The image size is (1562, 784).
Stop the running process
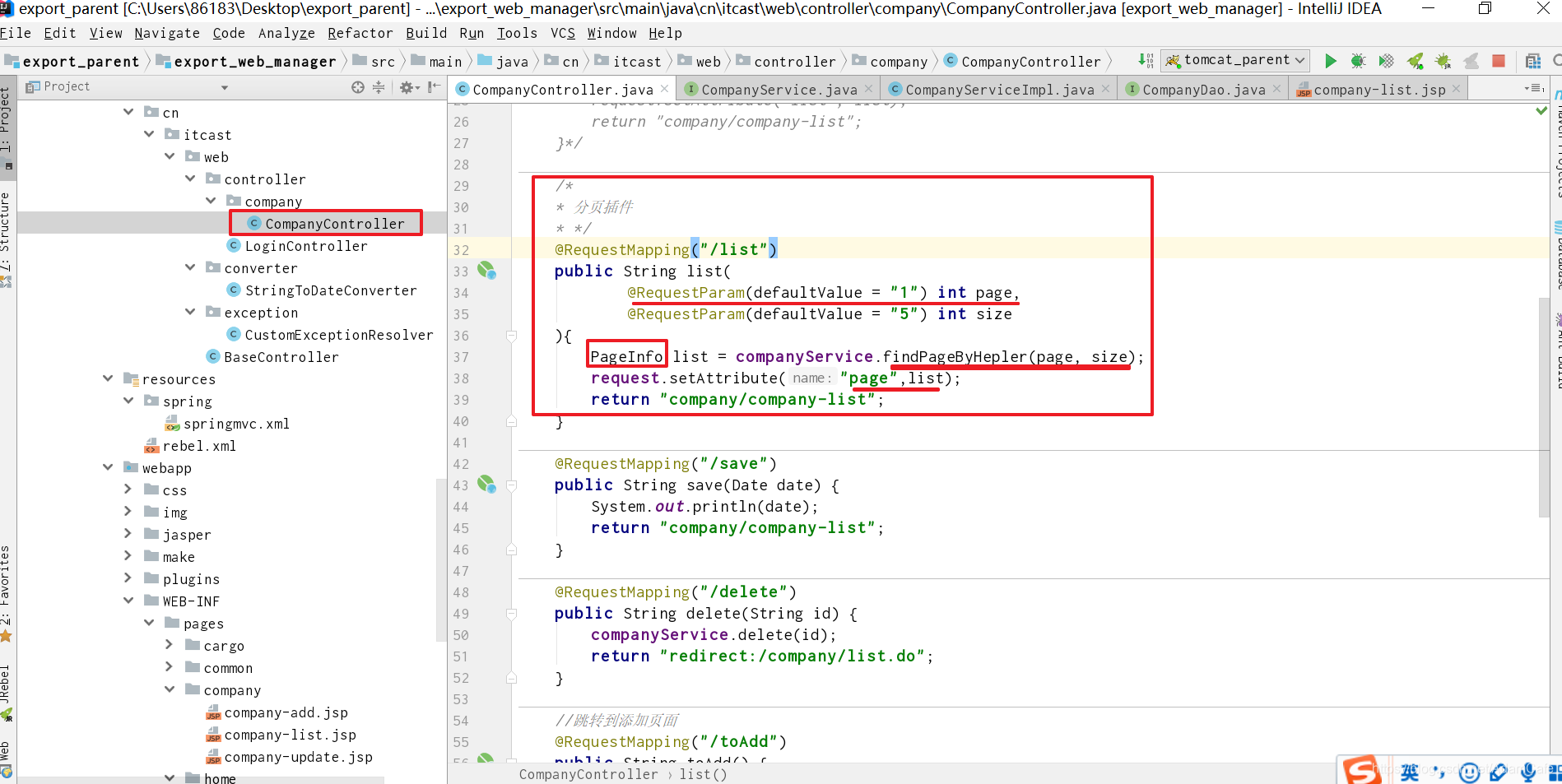click(1499, 61)
